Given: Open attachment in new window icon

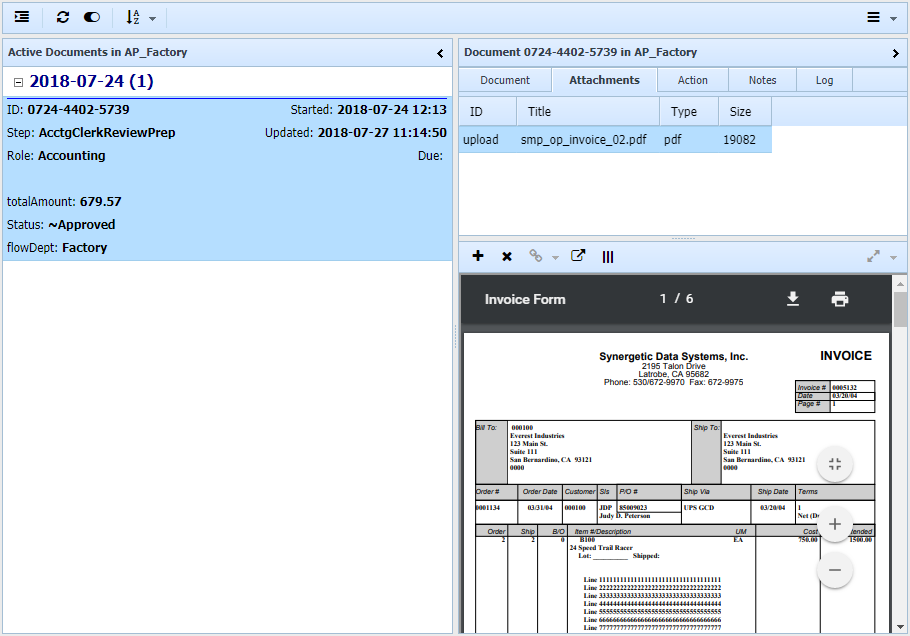Looking at the screenshot, I should point(577,256).
